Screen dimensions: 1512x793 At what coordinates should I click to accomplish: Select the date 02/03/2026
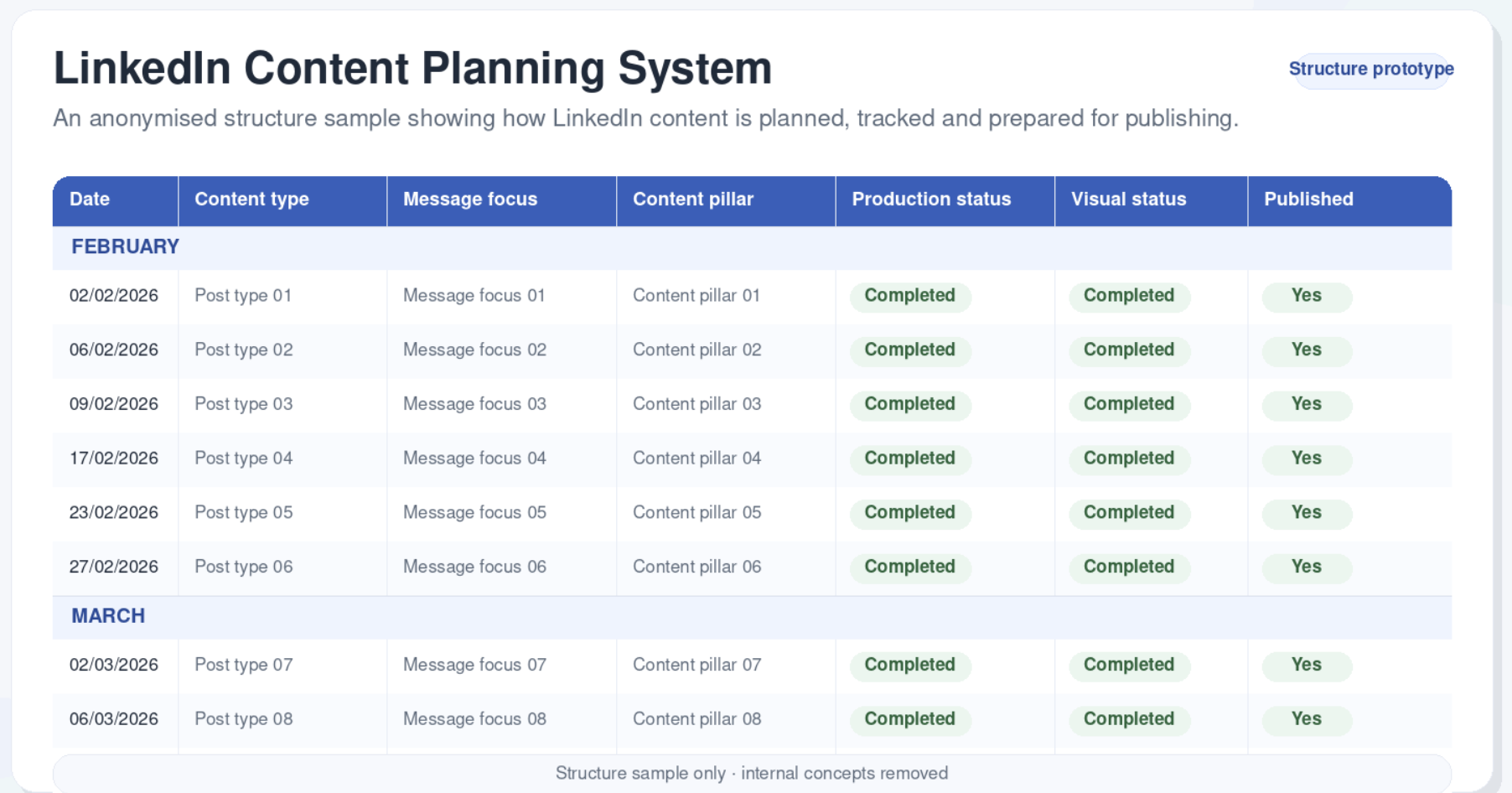114,666
